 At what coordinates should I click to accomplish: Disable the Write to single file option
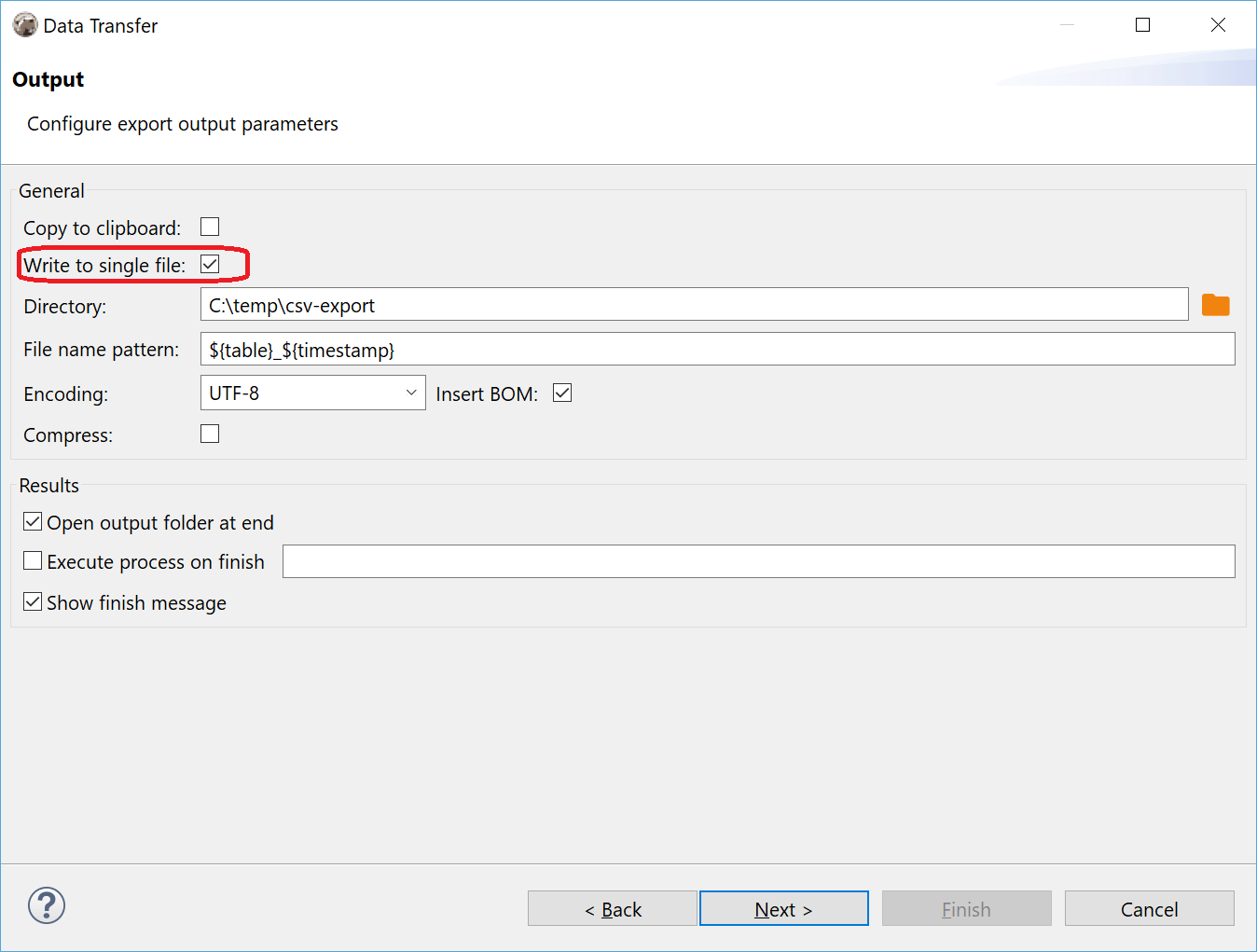pos(210,264)
